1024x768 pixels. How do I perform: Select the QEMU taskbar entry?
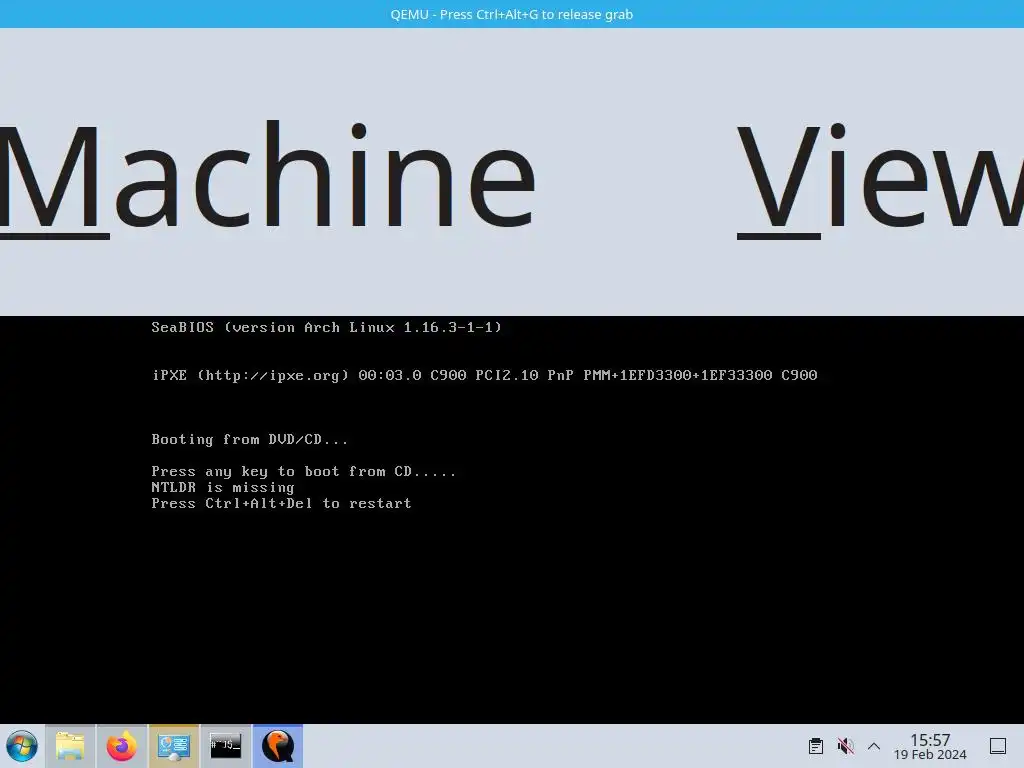(278, 746)
